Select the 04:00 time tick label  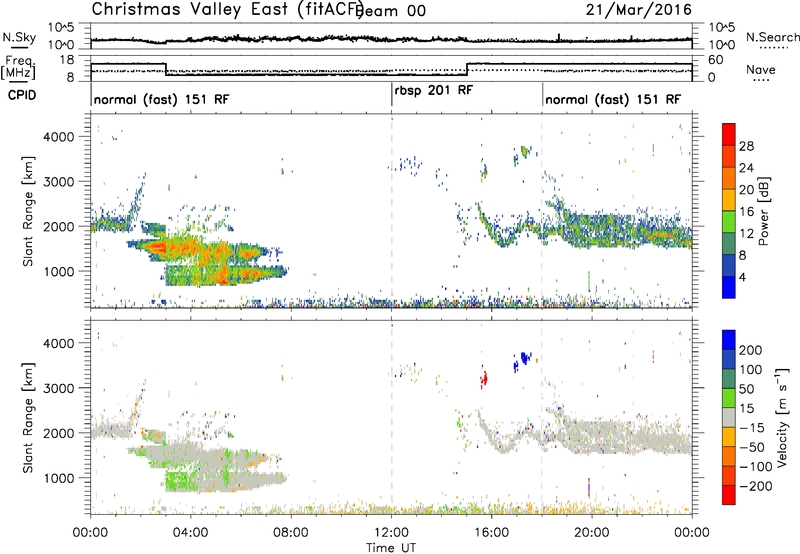point(191,533)
